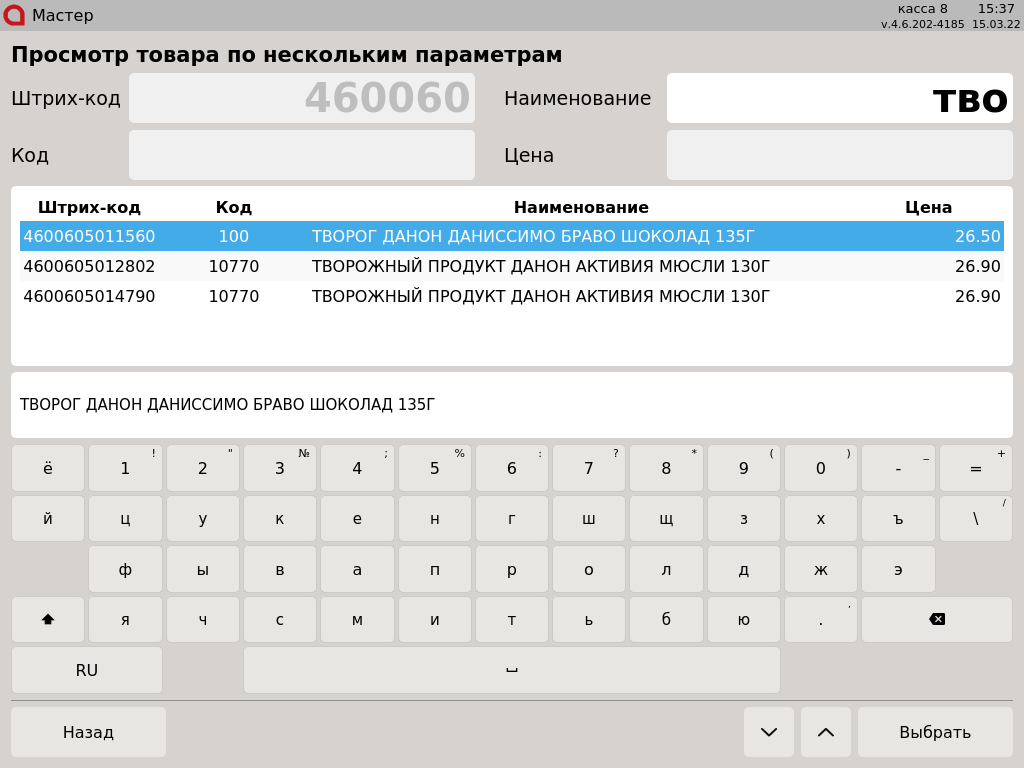Click the red app logo icon

[x=14, y=15]
